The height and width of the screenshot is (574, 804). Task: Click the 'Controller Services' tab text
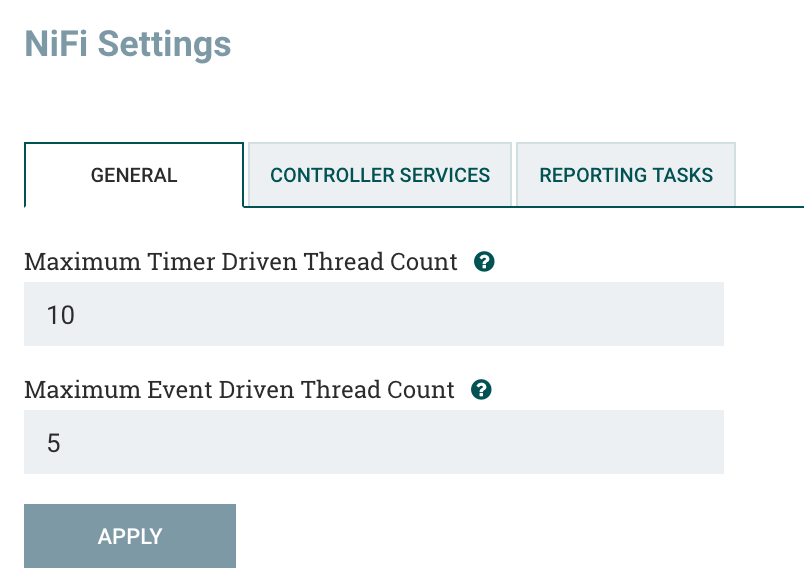pyautogui.click(x=380, y=175)
